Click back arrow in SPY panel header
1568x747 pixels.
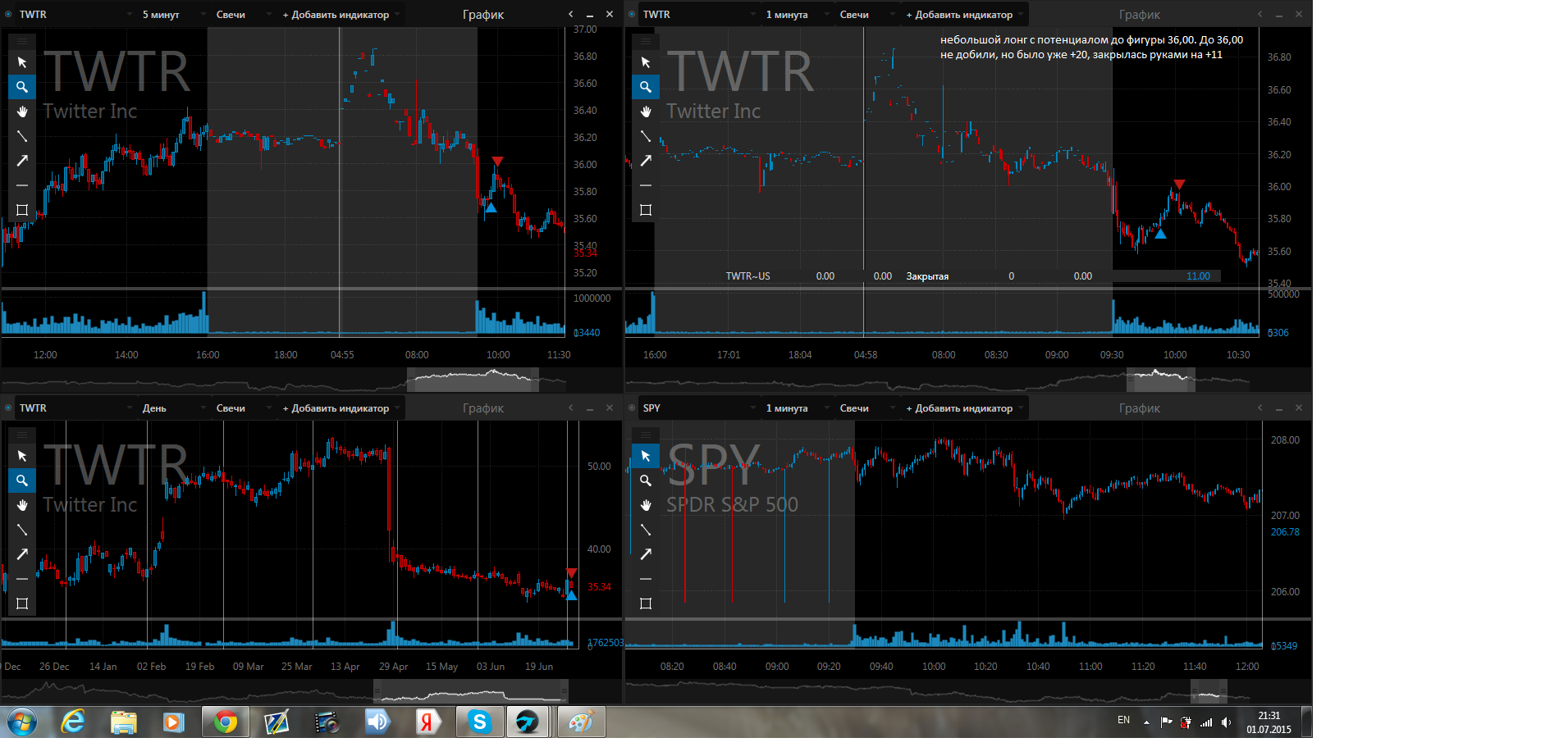click(x=1260, y=408)
